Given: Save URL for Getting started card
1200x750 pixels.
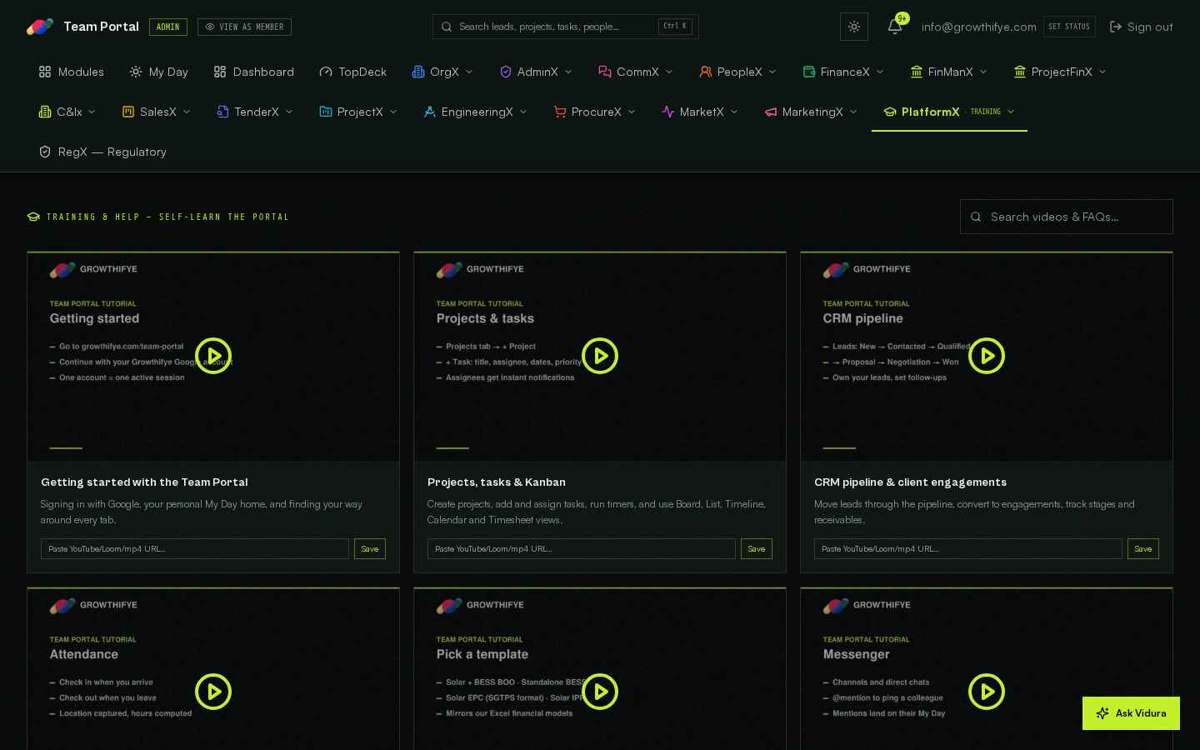Looking at the screenshot, I should [370, 548].
